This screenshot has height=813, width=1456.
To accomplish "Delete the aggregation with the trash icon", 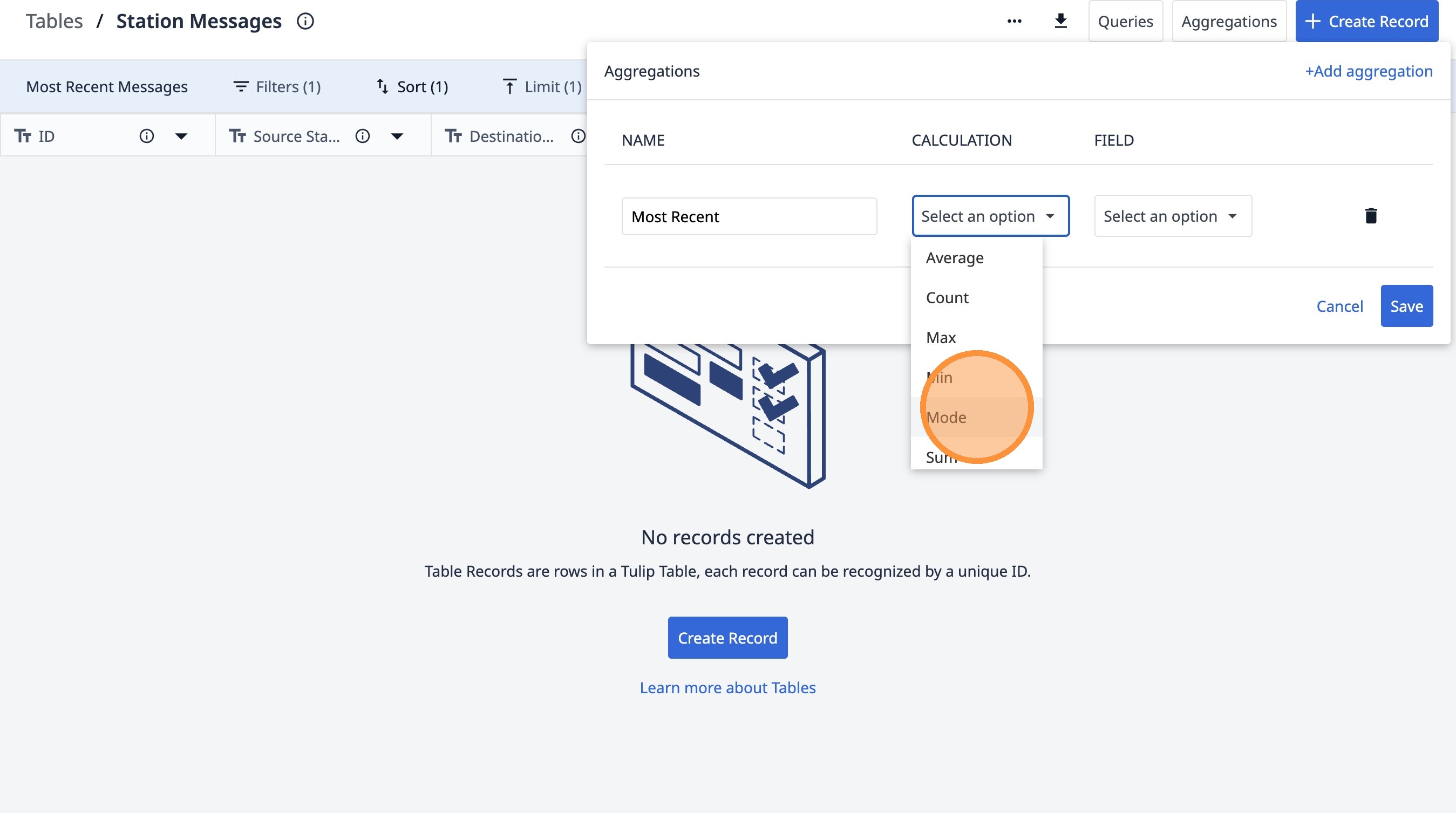I will (x=1371, y=216).
